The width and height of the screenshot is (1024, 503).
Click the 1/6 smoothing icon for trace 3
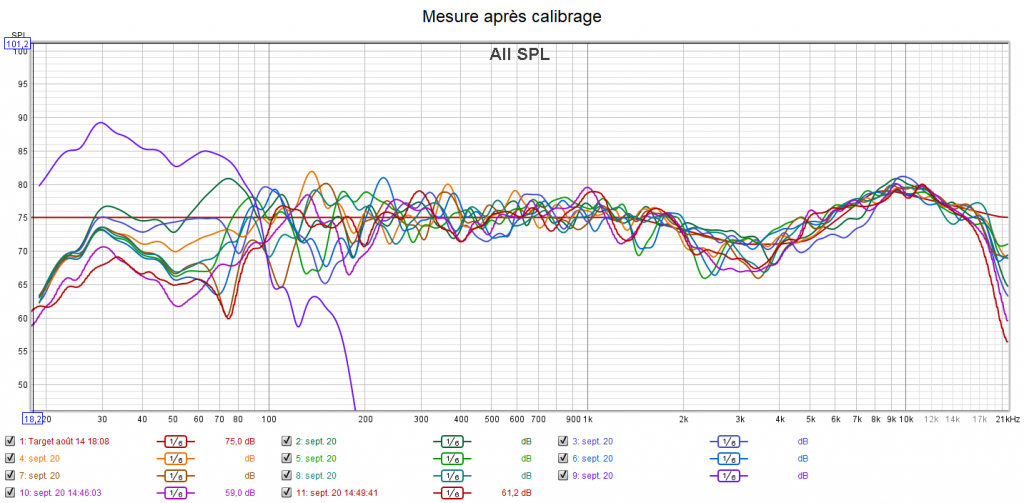tap(729, 441)
